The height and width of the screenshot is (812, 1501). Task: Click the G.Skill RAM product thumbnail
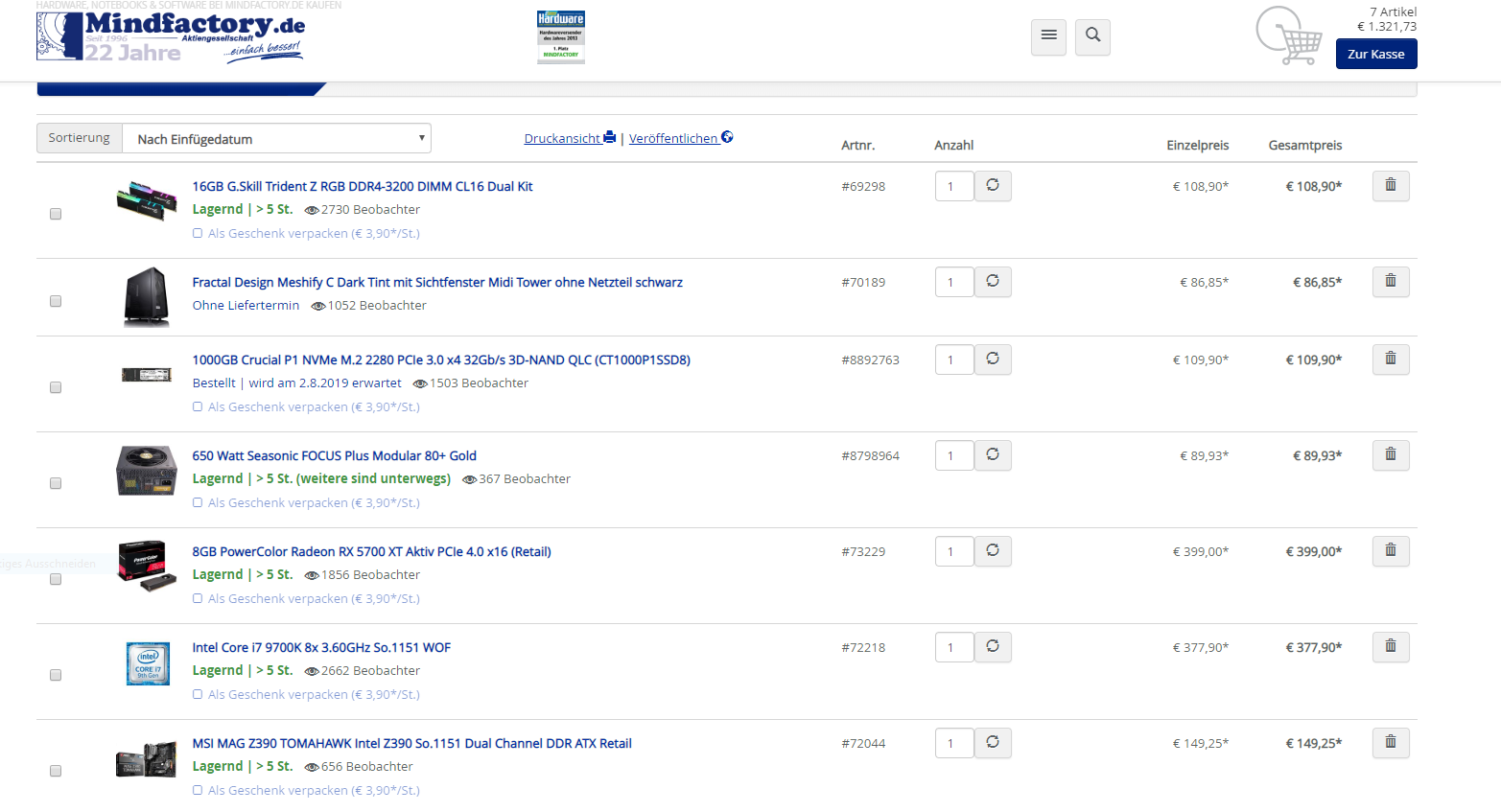click(x=147, y=199)
